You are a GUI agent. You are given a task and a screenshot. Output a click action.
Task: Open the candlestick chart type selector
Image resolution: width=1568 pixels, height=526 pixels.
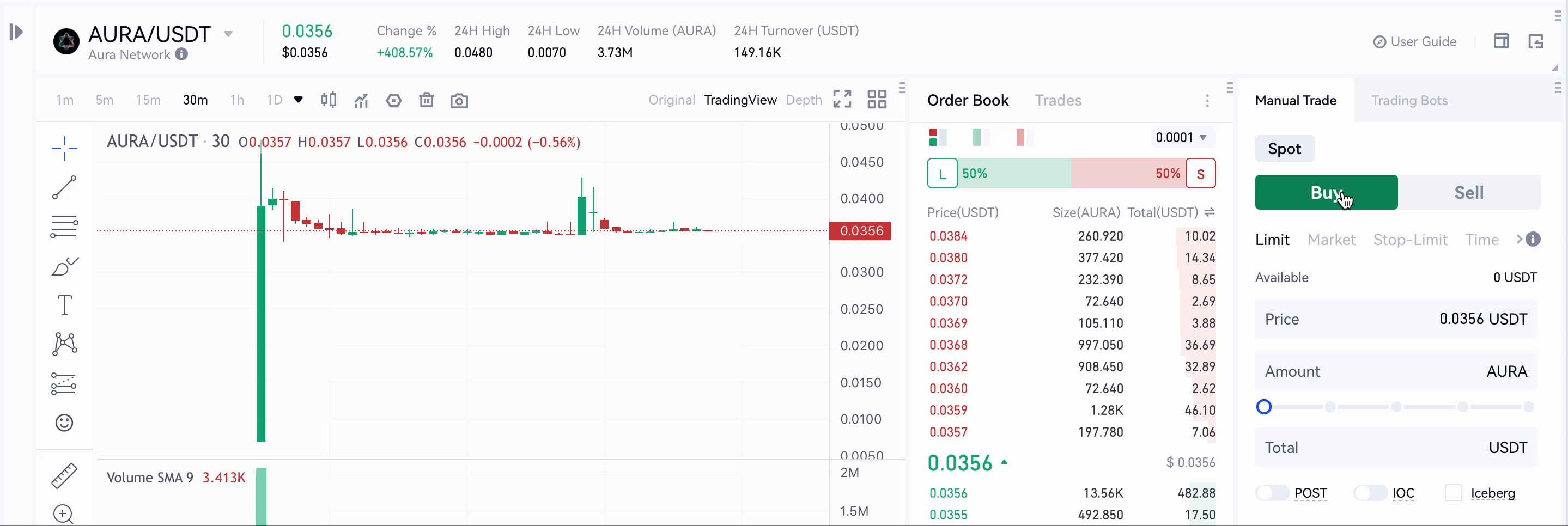point(329,100)
